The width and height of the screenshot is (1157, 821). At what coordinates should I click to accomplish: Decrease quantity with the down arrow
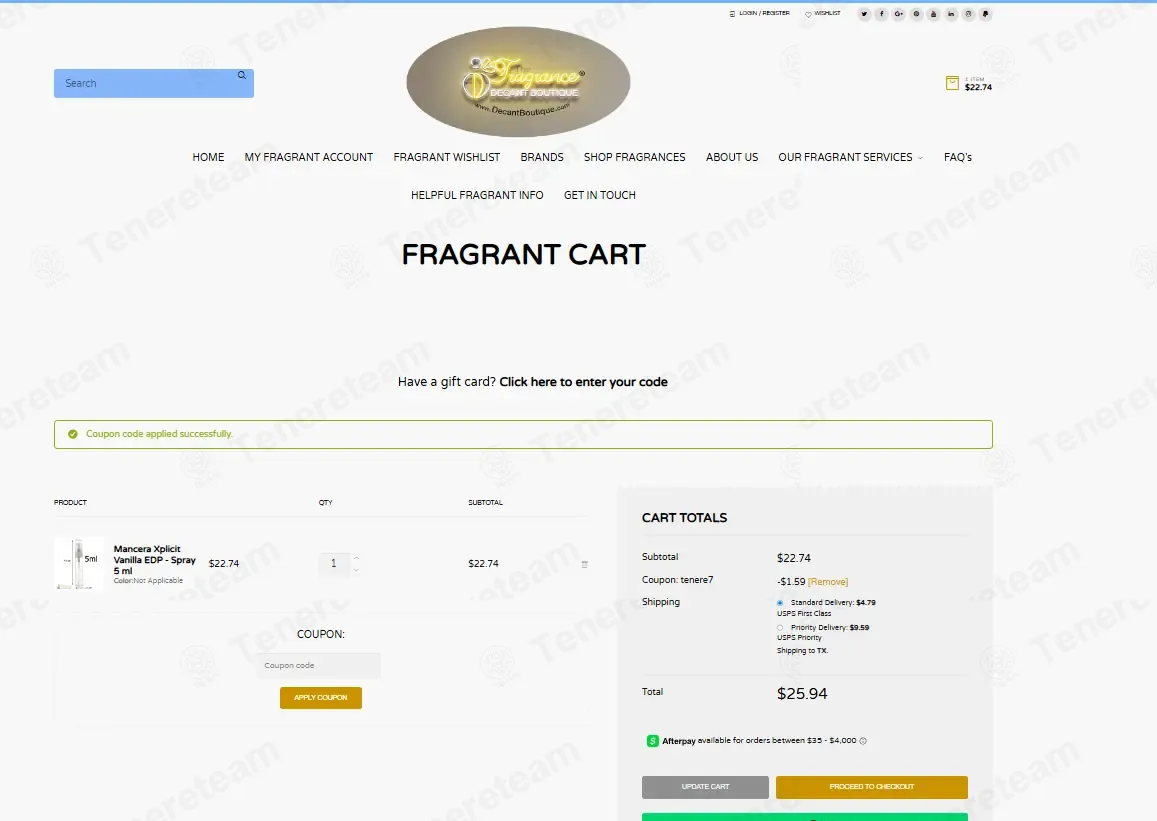coord(356,569)
